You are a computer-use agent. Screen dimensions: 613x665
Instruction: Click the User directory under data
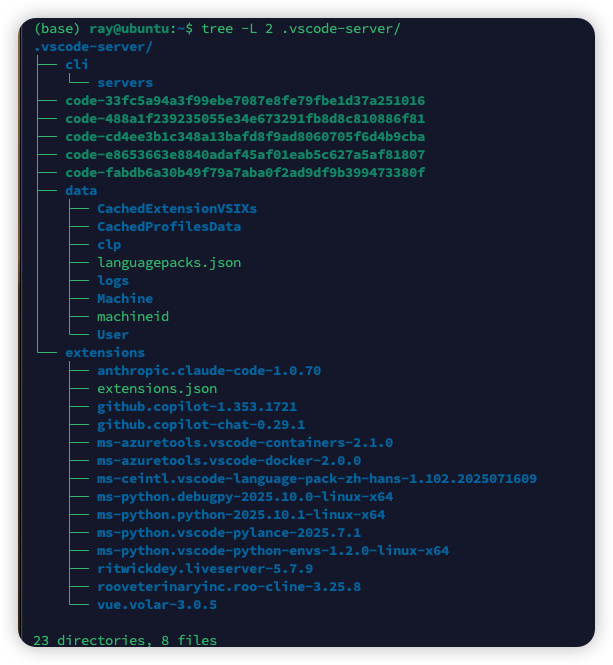113,335
